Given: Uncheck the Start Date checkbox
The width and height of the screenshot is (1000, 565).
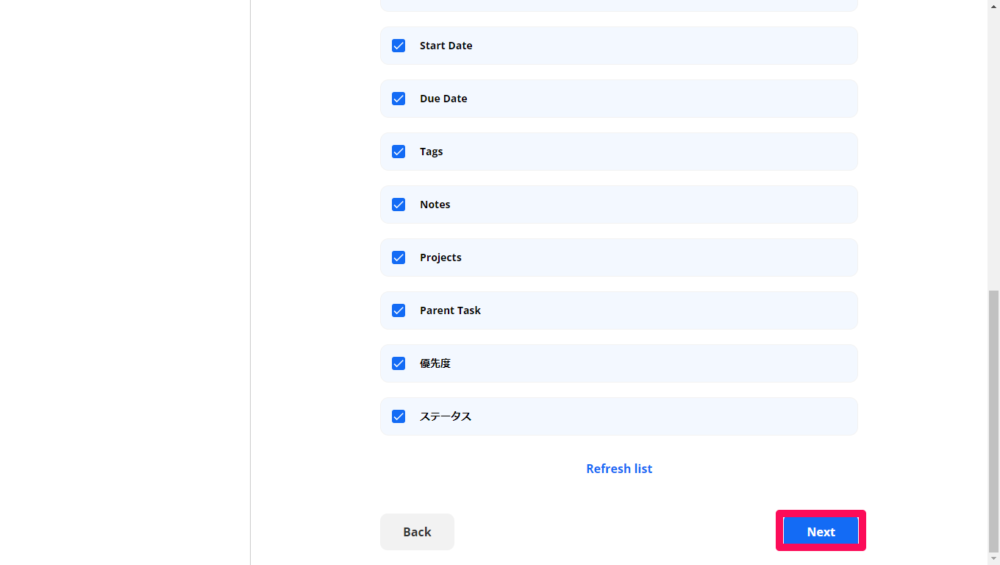Looking at the screenshot, I should tap(398, 46).
